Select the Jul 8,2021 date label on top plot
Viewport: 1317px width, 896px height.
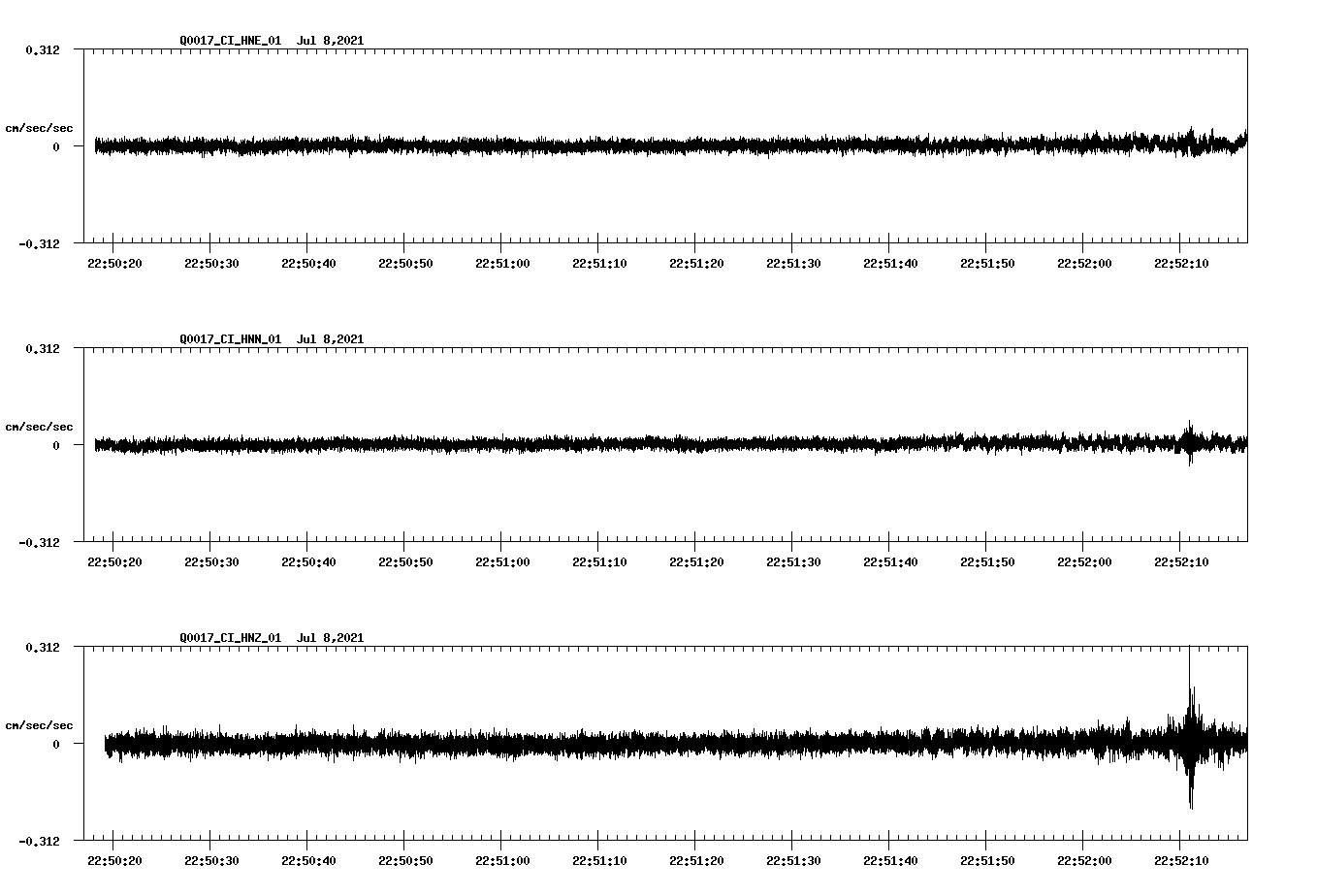tap(332, 41)
